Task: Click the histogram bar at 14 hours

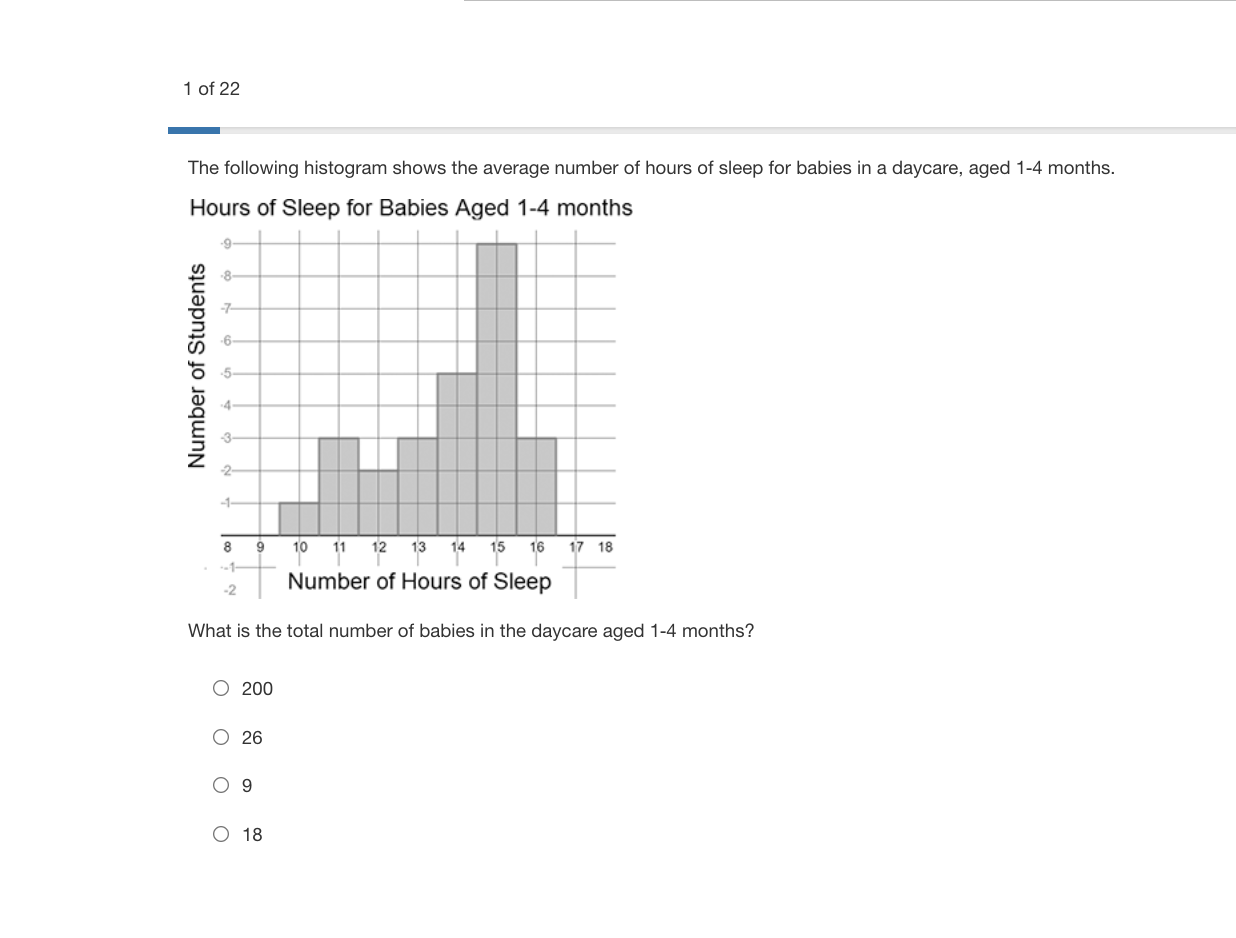Action: point(457,454)
